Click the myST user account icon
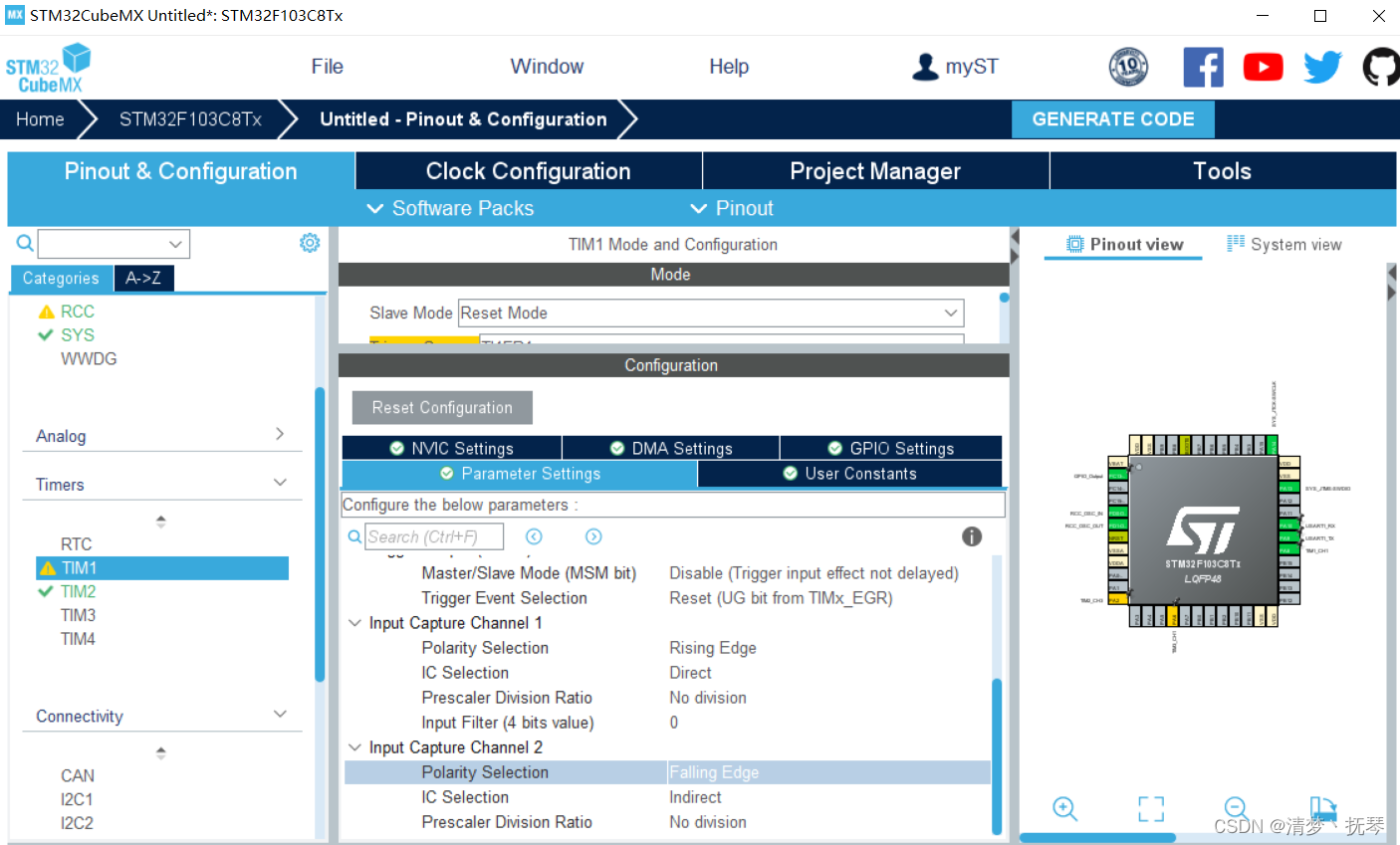The image size is (1400, 845). click(x=925, y=67)
